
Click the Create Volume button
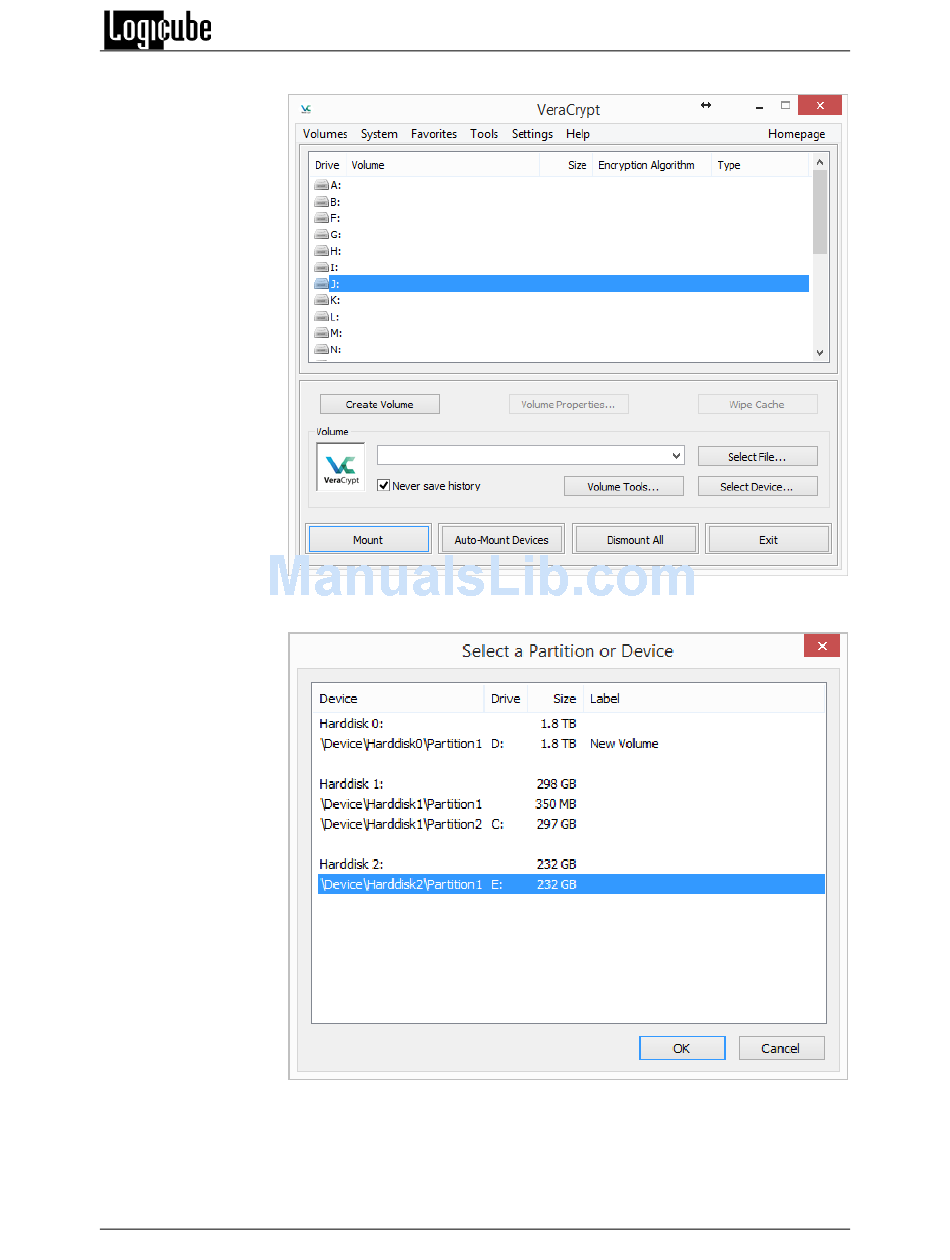[x=380, y=404]
